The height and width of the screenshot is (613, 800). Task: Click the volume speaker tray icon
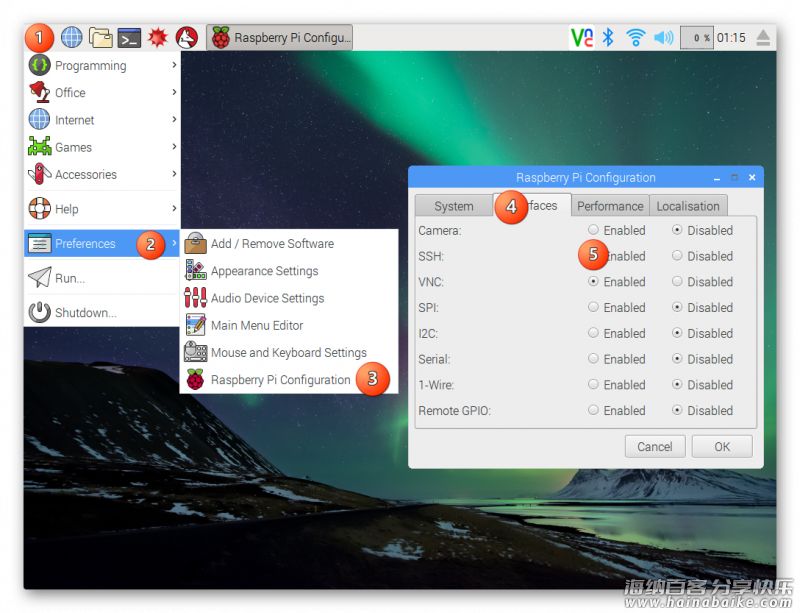click(664, 37)
